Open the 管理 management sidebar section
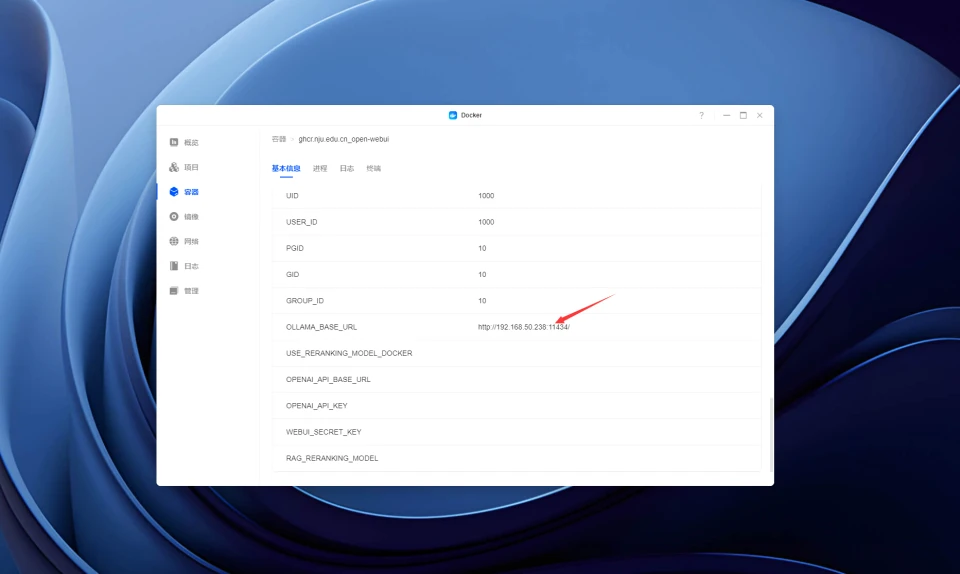960x574 pixels. (184, 291)
